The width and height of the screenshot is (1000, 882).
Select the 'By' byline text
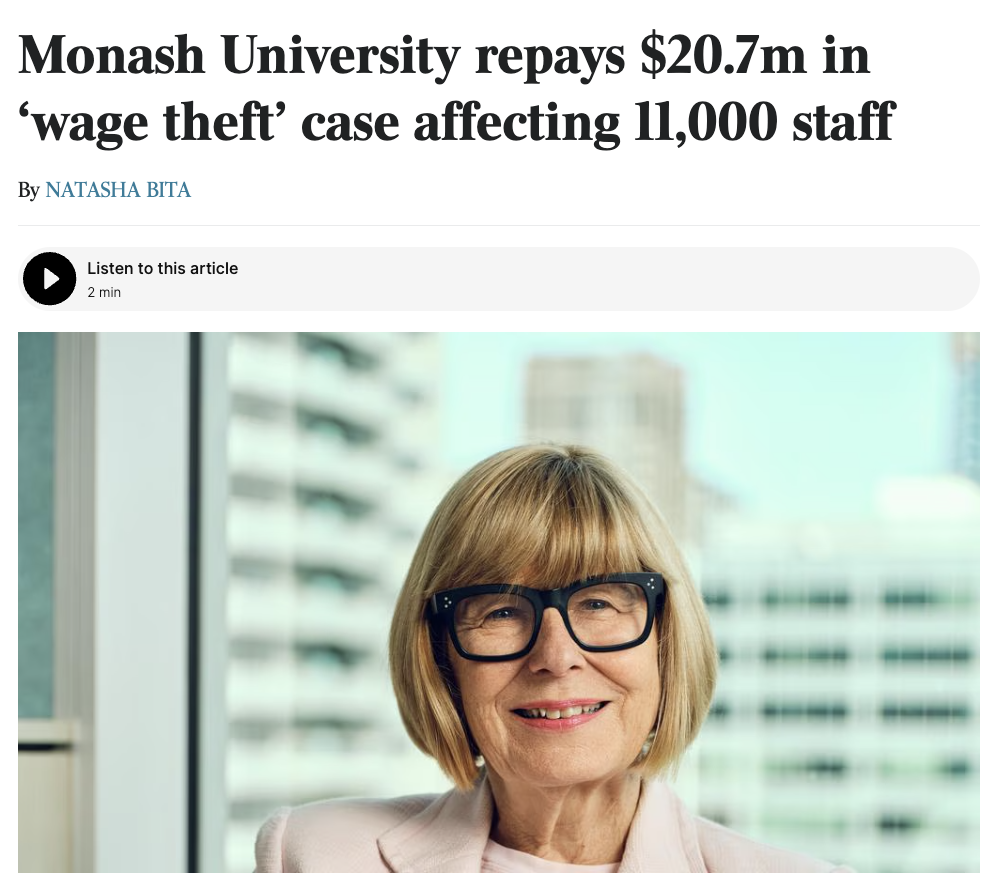click(x=29, y=190)
